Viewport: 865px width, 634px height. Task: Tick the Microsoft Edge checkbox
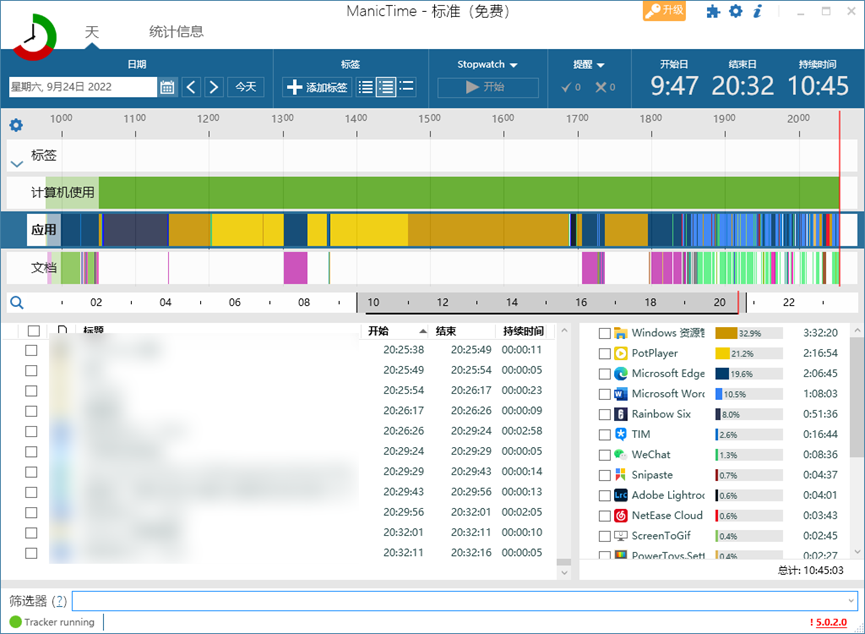tap(605, 374)
